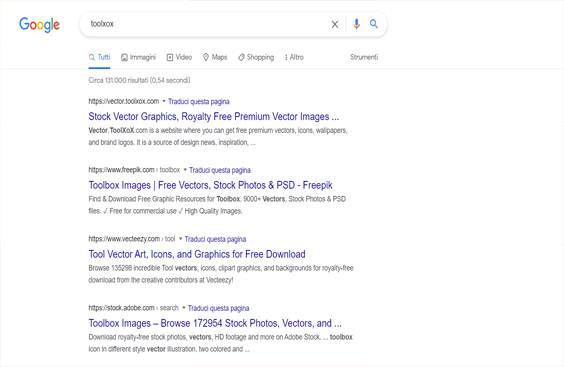Click Traduci questa pagina for Freepik result

220,170
